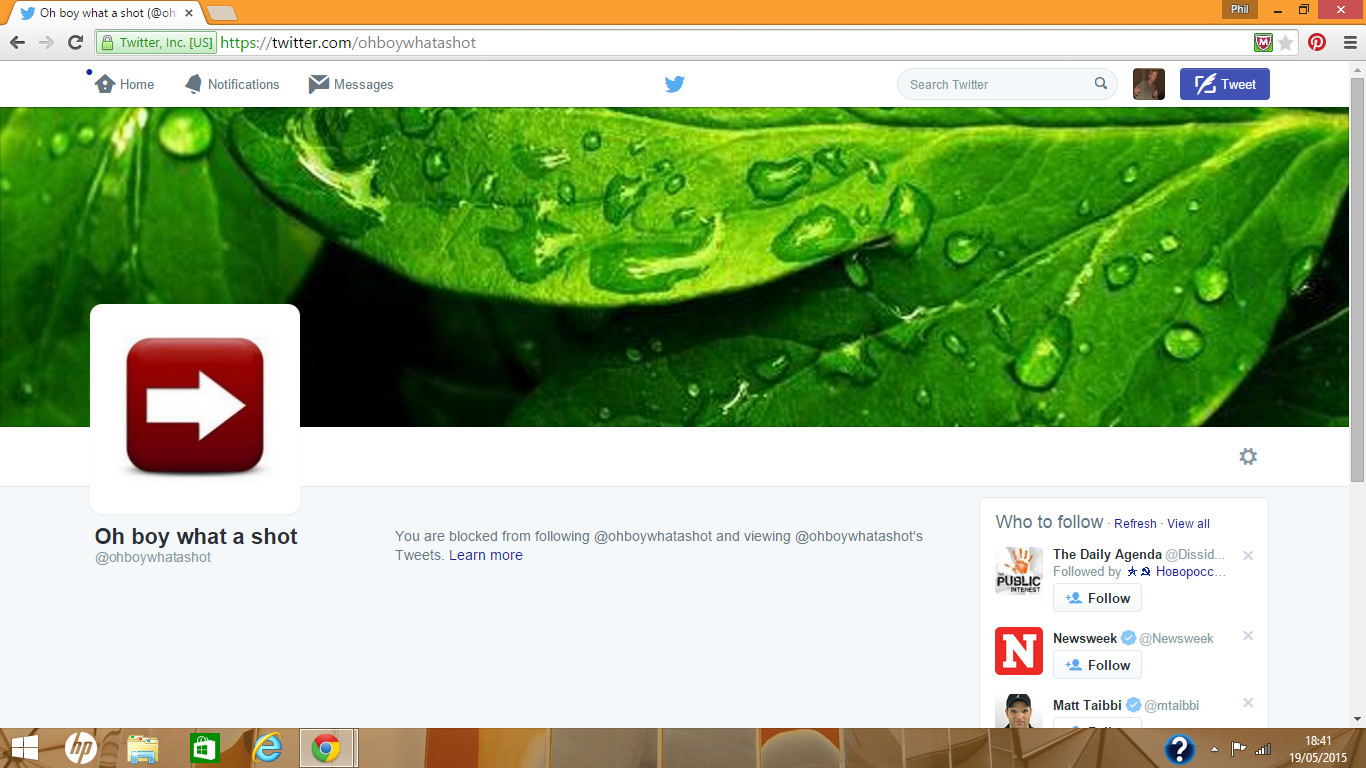Show hidden system tray icons
Screen dimensions: 1366x768
point(1214,749)
